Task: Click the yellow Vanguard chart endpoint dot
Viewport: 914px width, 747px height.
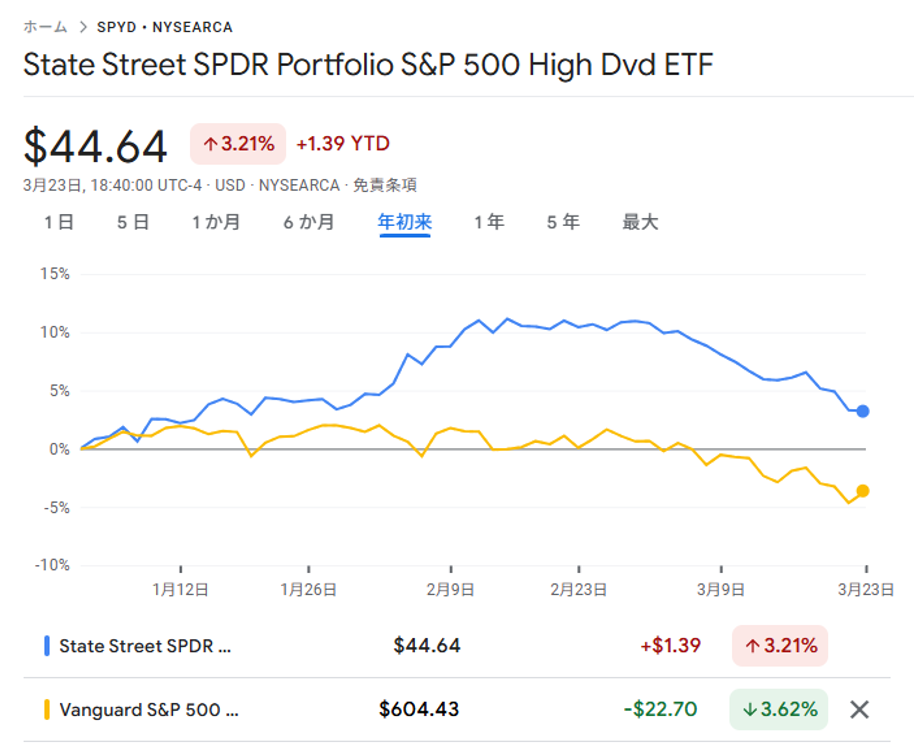Action: pyautogui.click(x=863, y=490)
